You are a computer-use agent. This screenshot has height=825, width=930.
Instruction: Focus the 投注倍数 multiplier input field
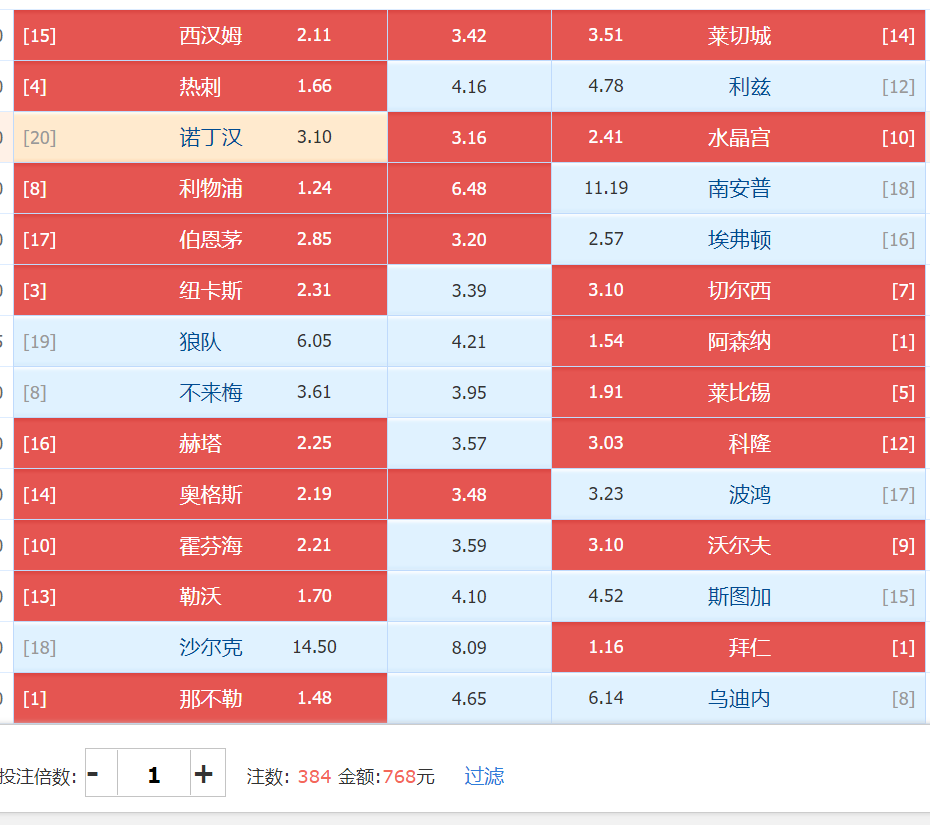(154, 773)
